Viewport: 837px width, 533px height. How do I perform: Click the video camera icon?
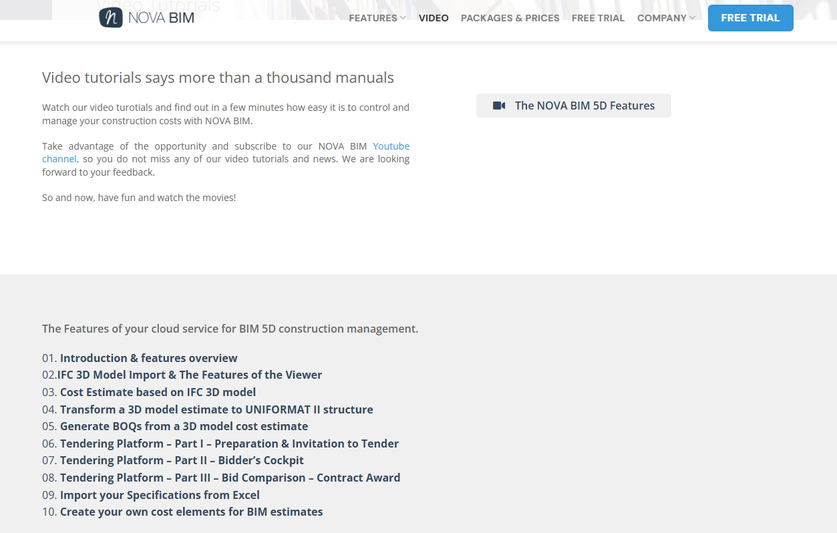[x=499, y=106]
